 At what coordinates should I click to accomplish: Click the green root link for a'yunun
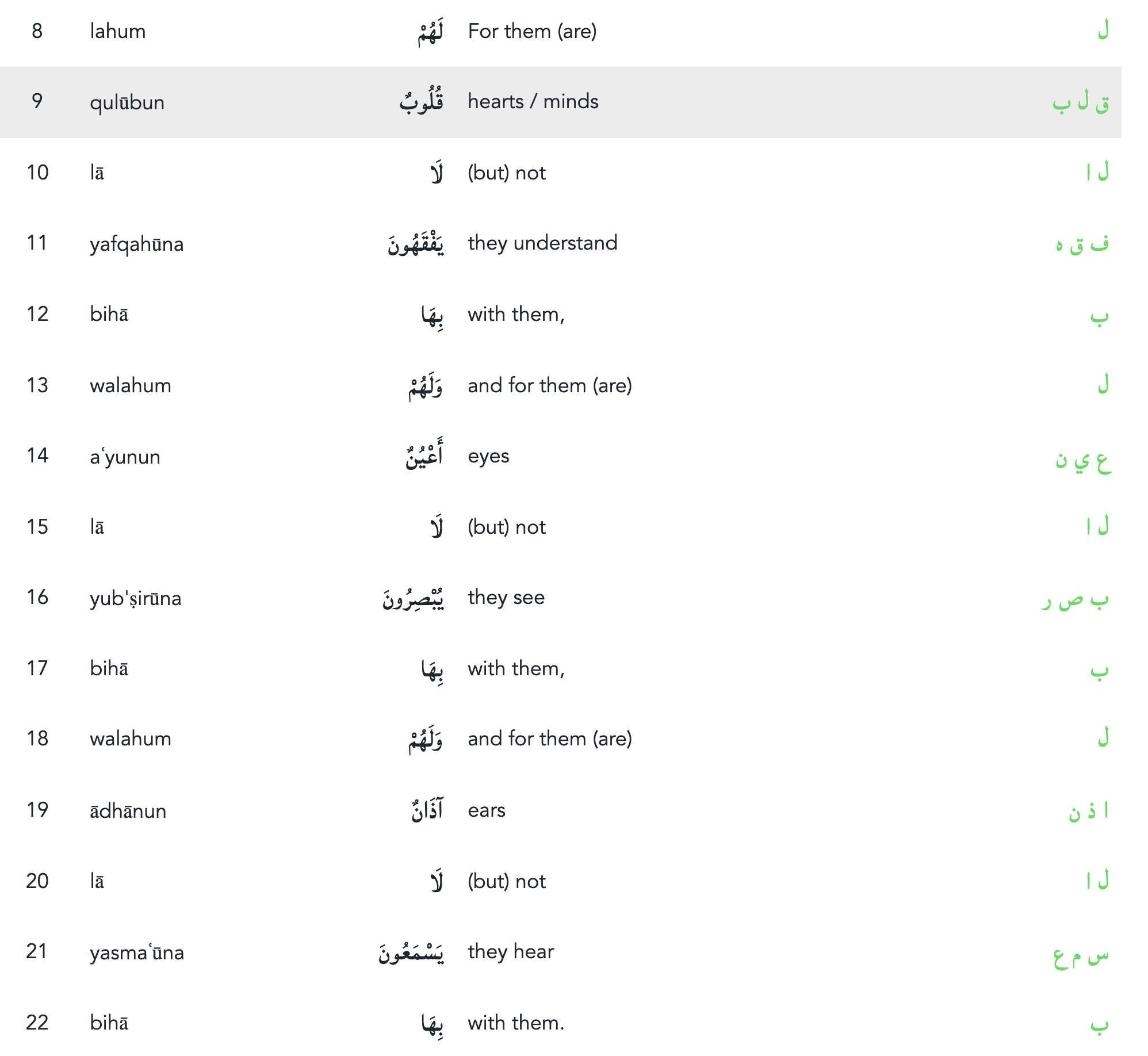point(1083,460)
